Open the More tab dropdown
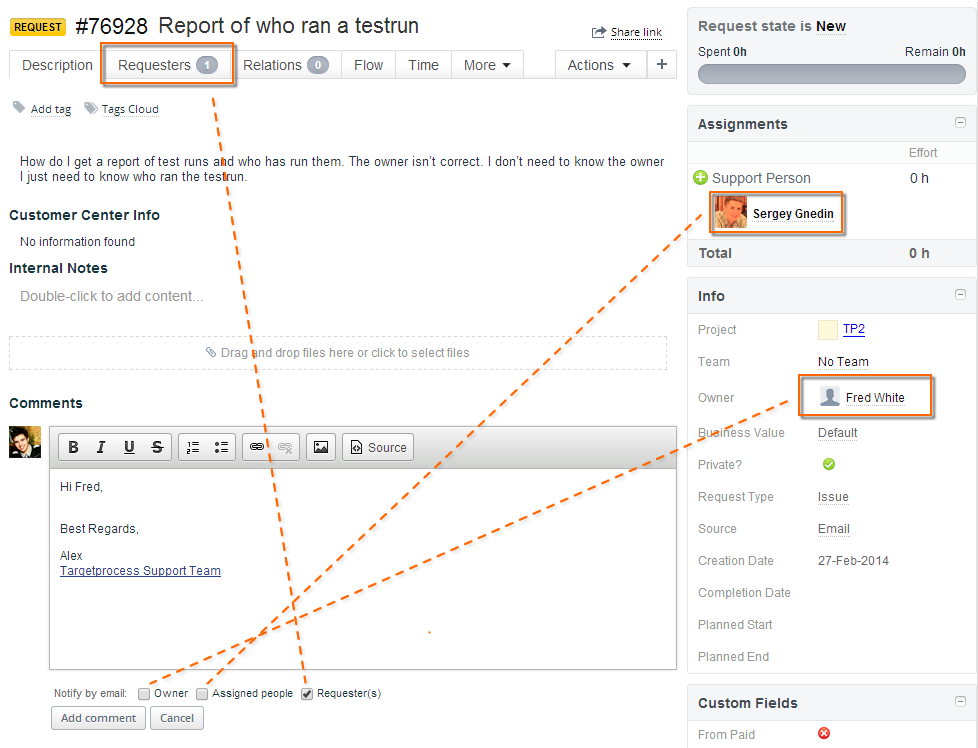Screen dimensions: 978x748 [487, 64]
